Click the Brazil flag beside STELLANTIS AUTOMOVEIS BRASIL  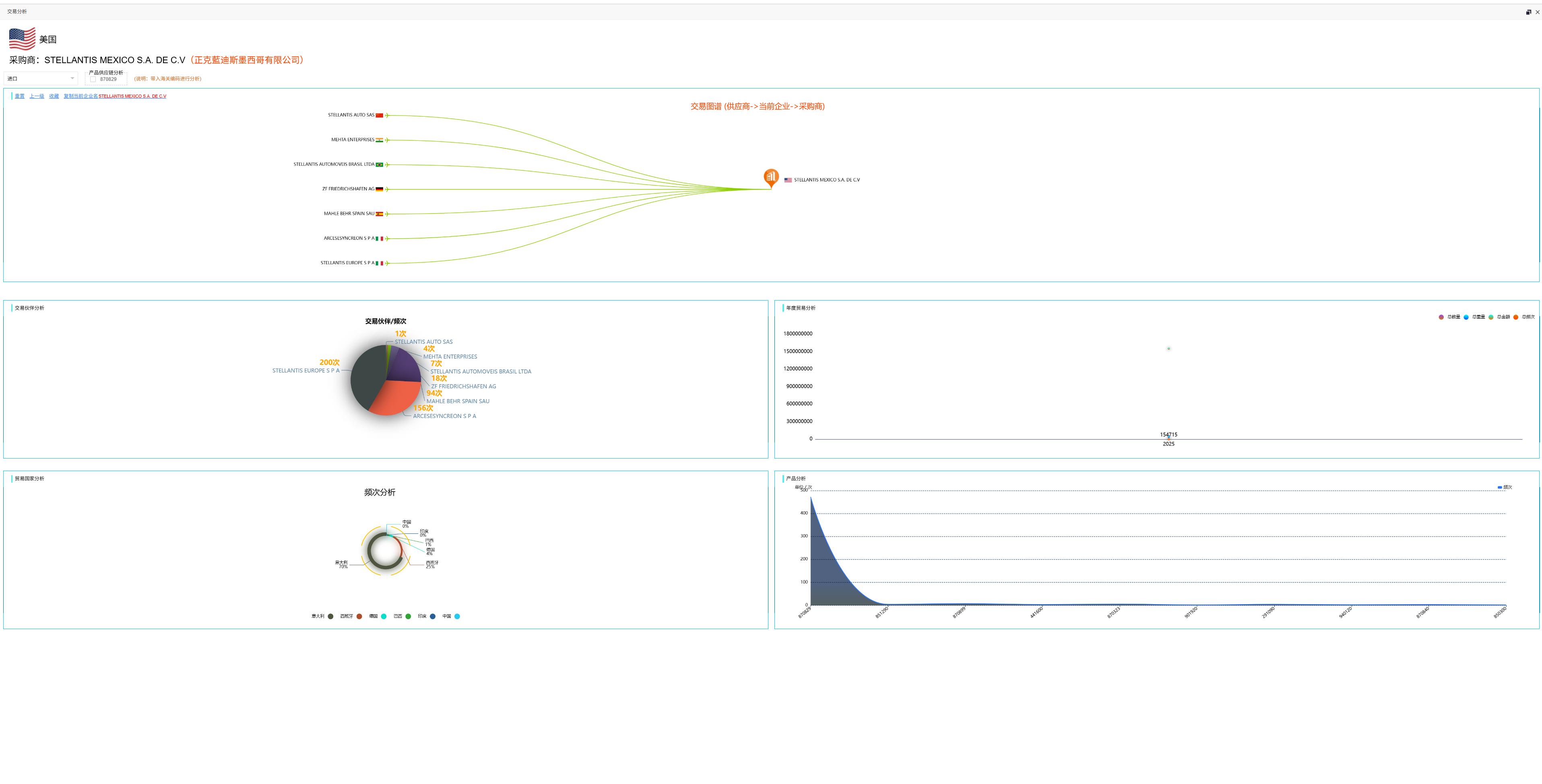tap(380, 165)
